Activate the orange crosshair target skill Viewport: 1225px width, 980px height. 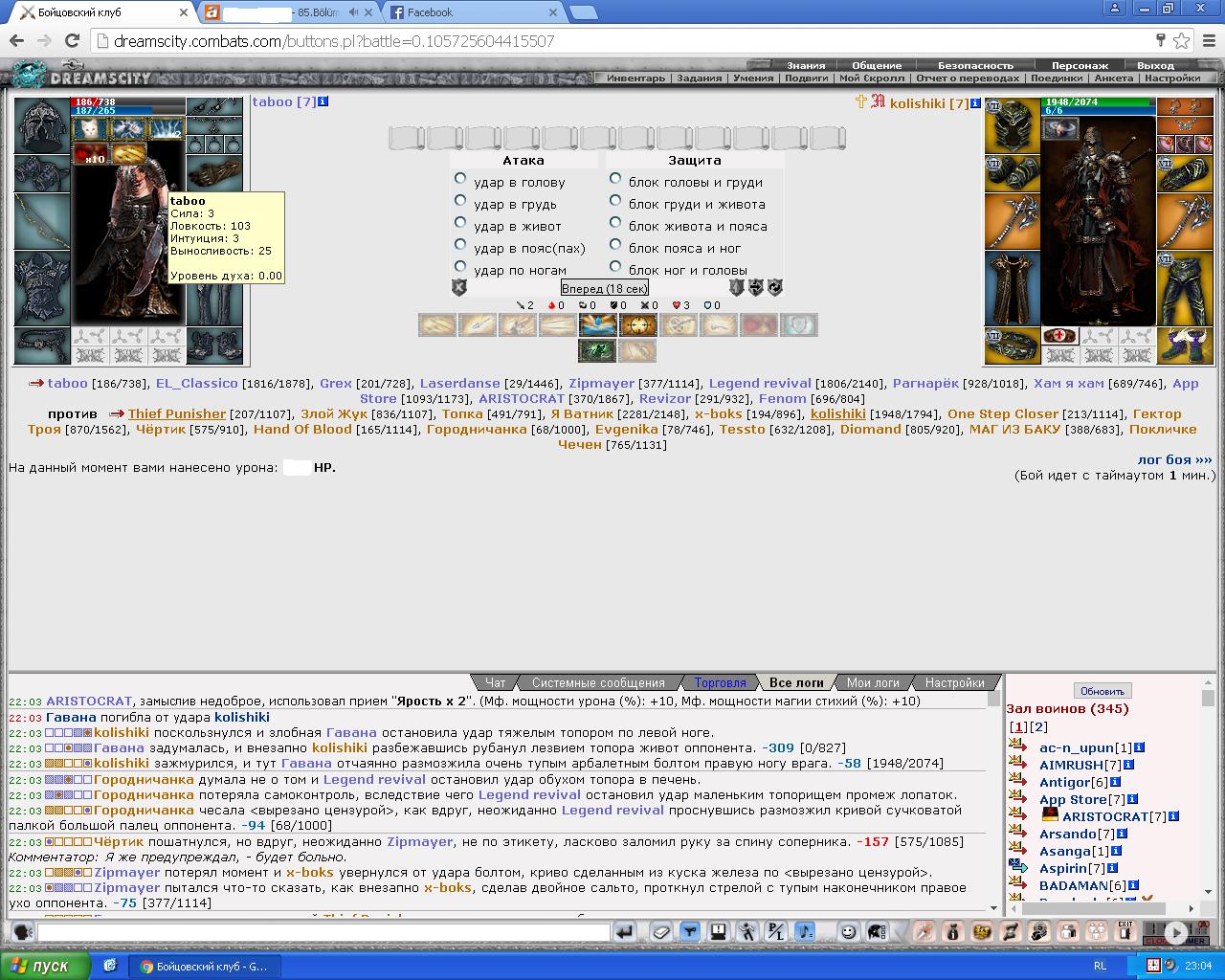[637, 325]
